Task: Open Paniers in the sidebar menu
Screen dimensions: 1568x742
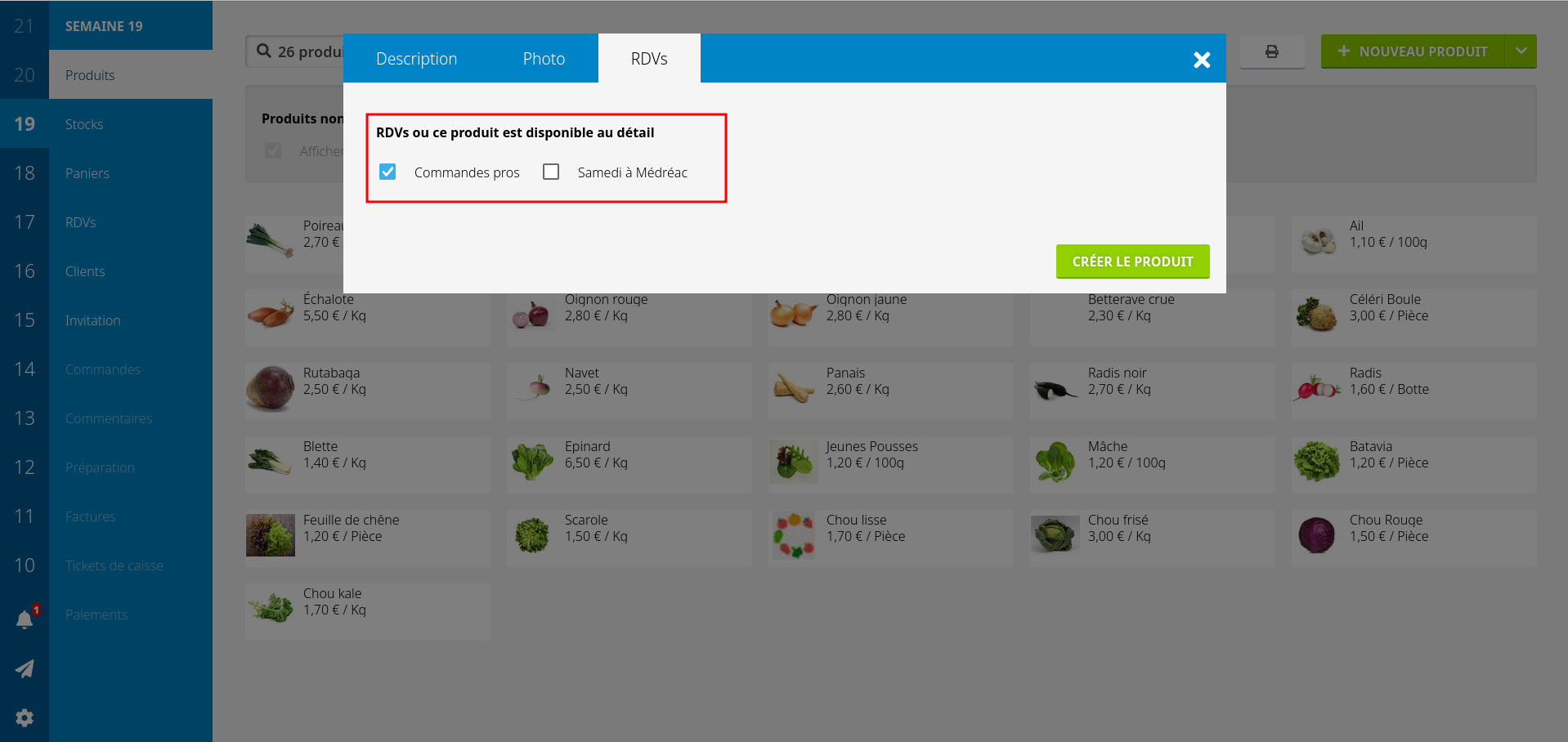Action: tap(87, 173)
